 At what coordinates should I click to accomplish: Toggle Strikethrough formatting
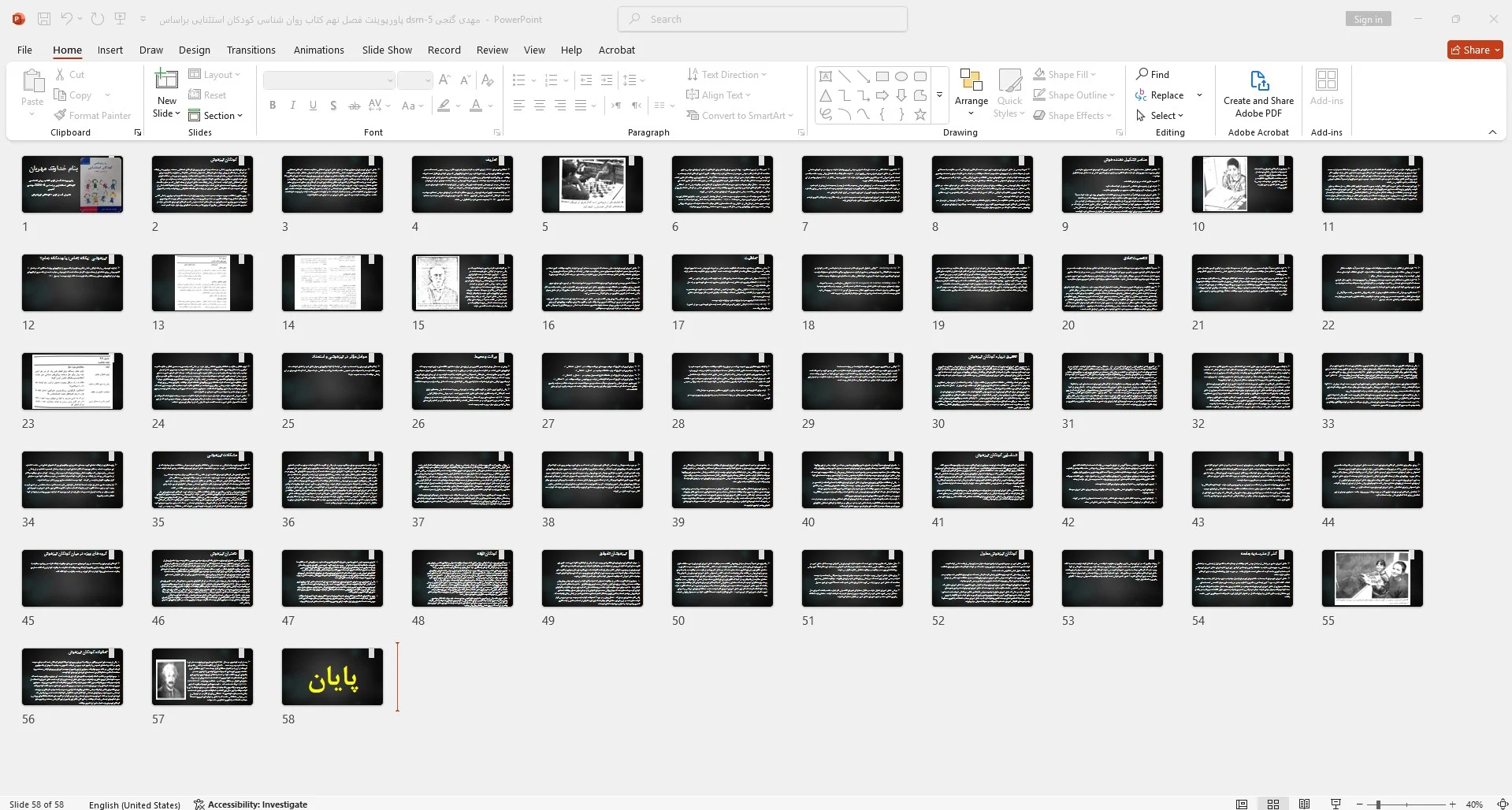point(354,106)
